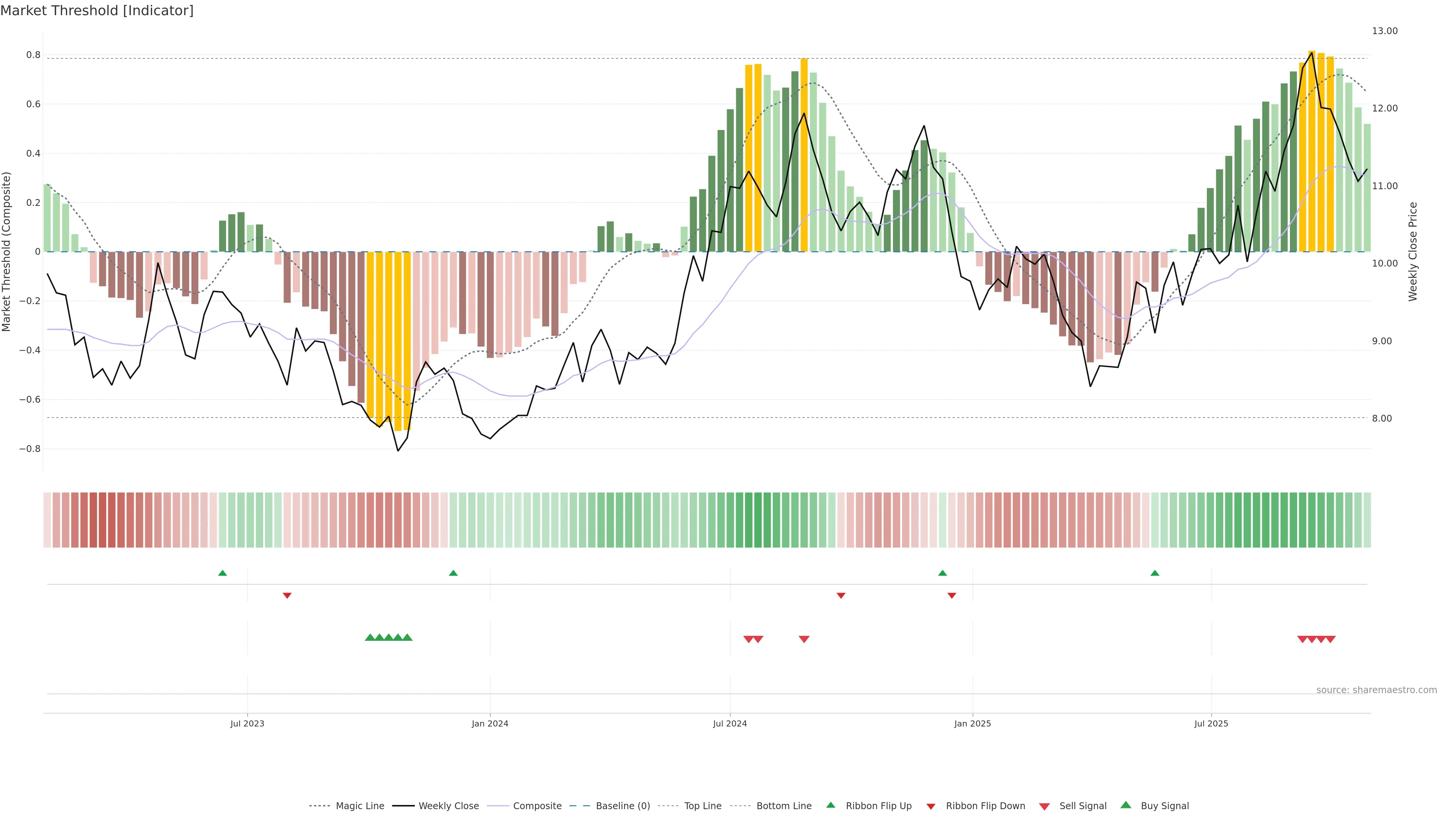Click the red Sell Signal triangle in legend

[1045, 806]
